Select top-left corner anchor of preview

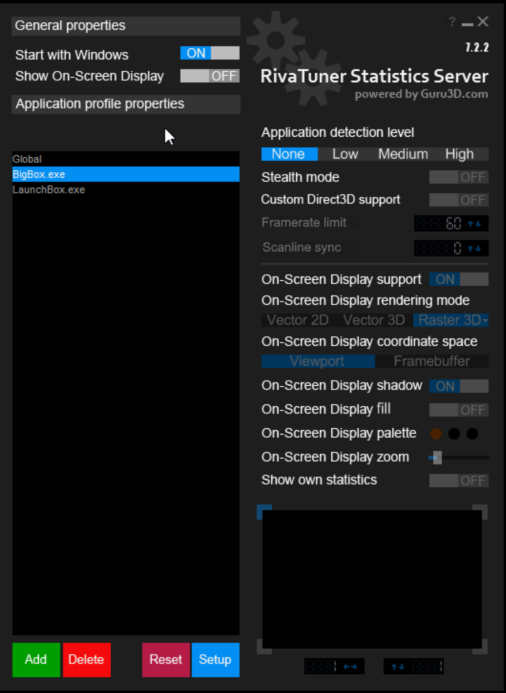click(264, 512)
